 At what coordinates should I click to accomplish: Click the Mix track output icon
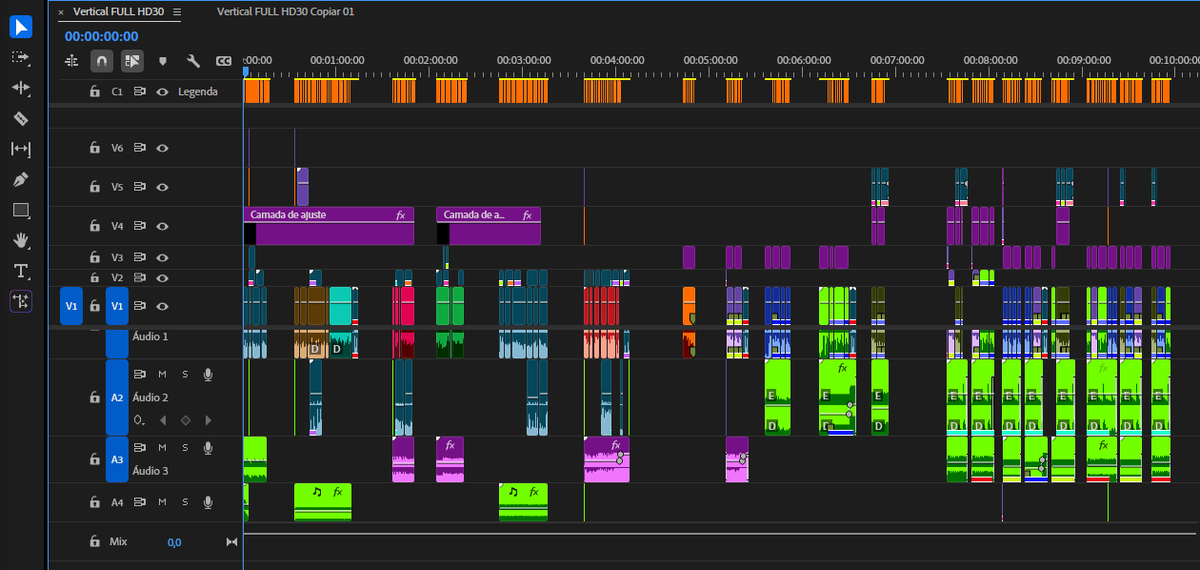[232, 542]
